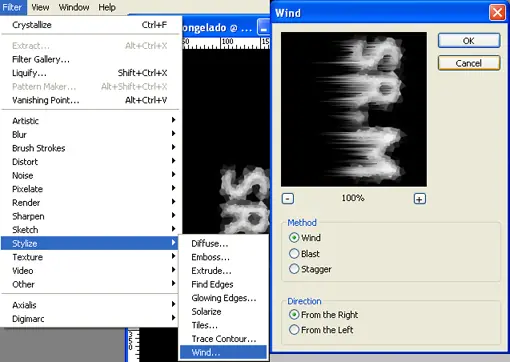Image resolution: width=510 pixels, height=362 pixels.
Task: Zoom in the Wind preview with plus button
Action: point(419,199)
